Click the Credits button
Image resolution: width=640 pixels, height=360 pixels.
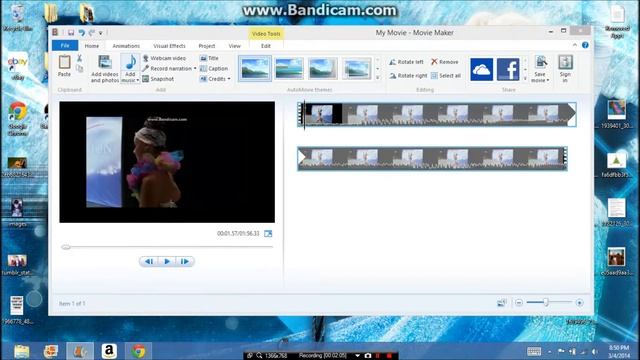click(x=212, y=79)
